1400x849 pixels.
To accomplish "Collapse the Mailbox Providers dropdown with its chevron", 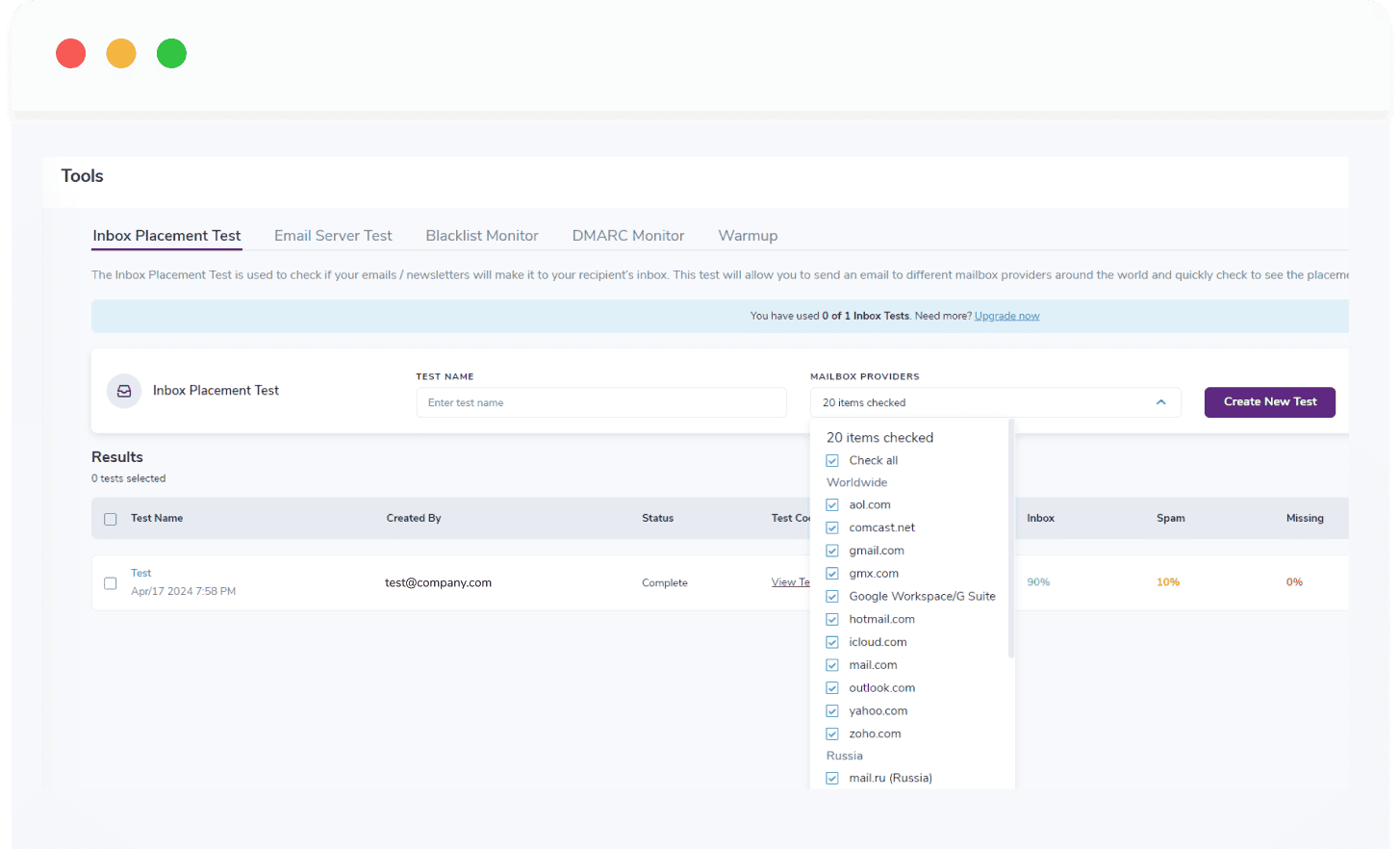I will click(1160, 402).
